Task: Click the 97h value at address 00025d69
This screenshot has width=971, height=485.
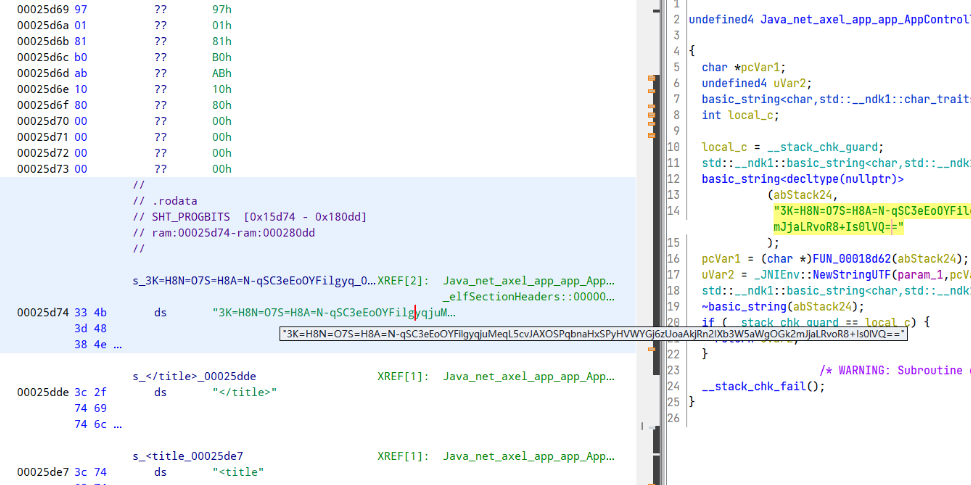Action: 221,9
